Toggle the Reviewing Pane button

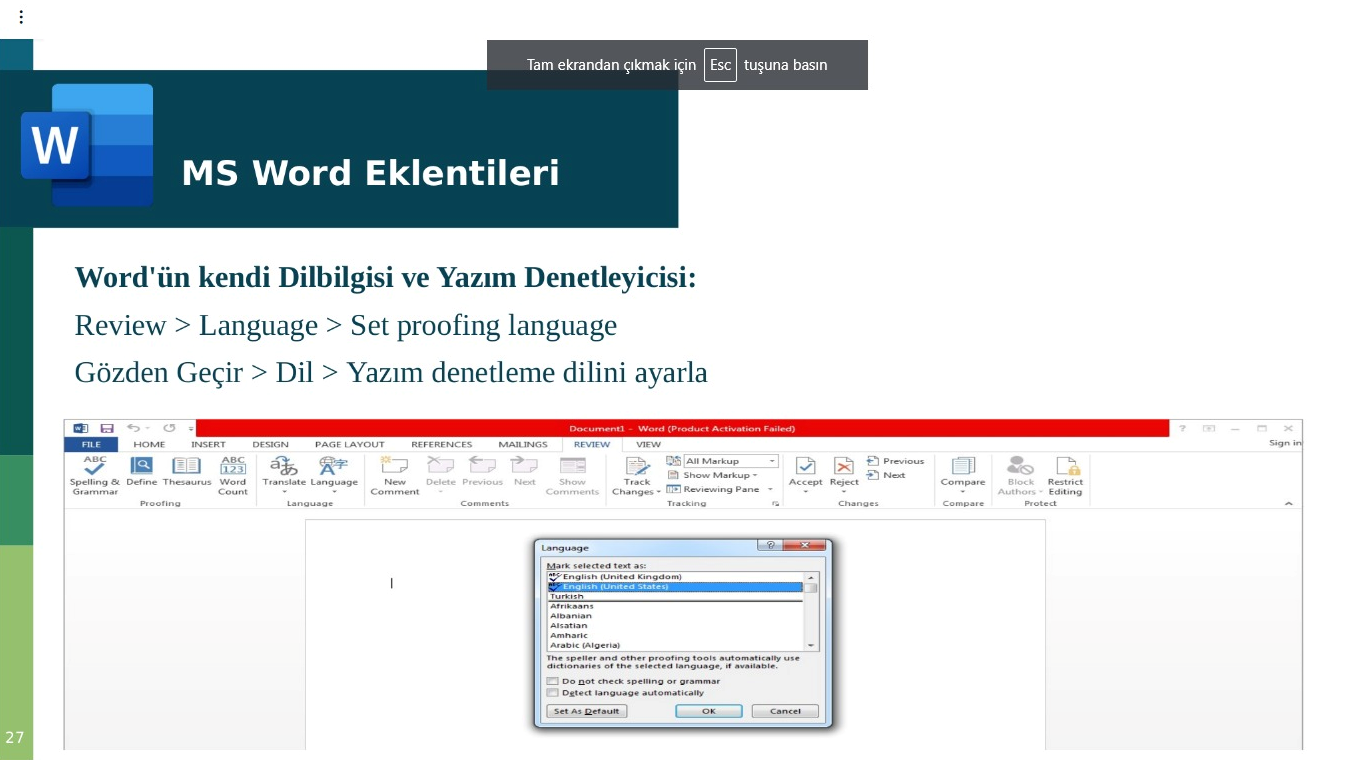click(713, 489)
